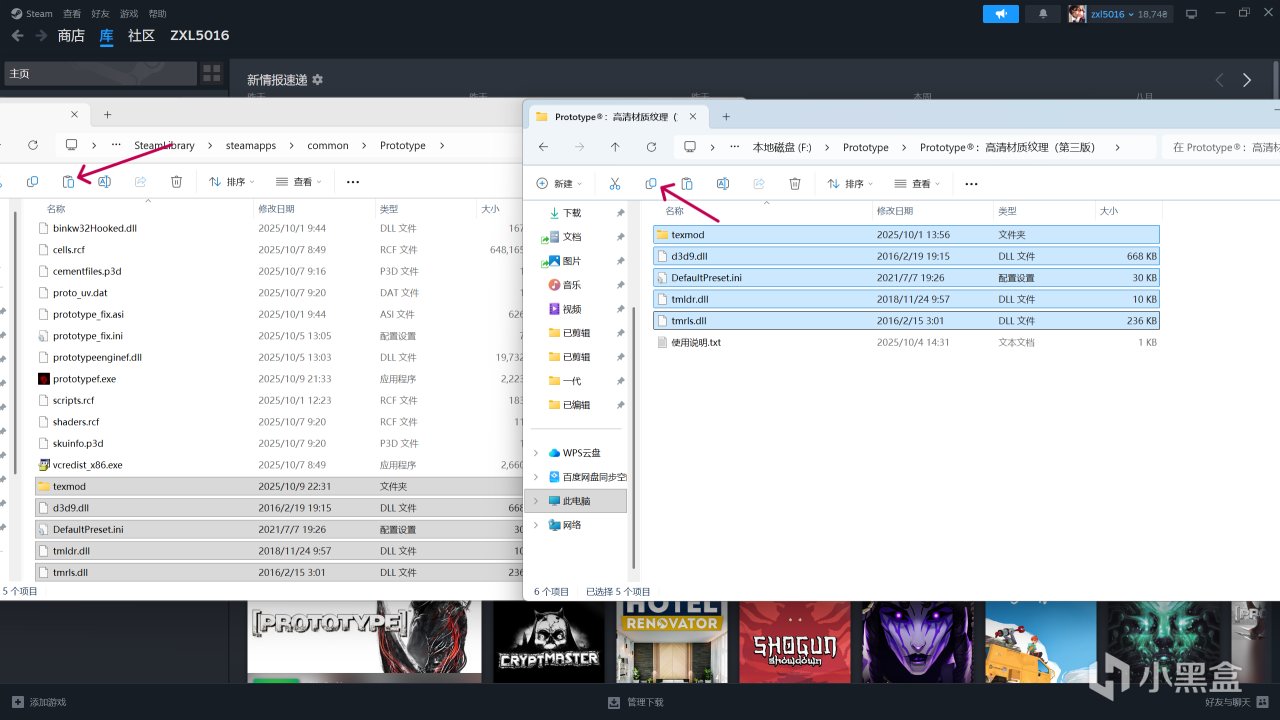
Task: Click the Steam library grid view icon
Action: pyautogui.click(x=211, y=73)
